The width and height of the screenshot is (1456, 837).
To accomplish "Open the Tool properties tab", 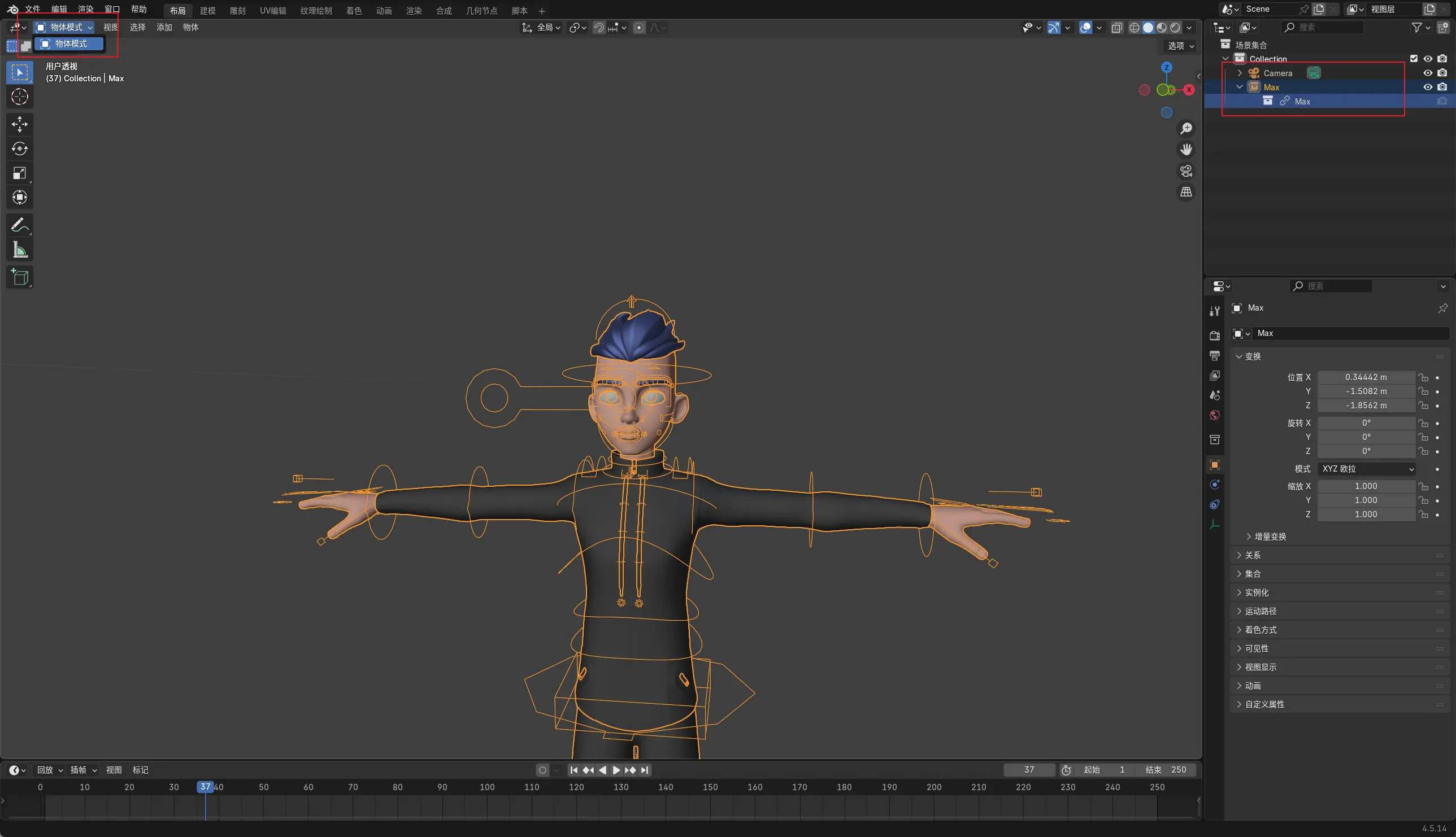I will coord(1215,311).
